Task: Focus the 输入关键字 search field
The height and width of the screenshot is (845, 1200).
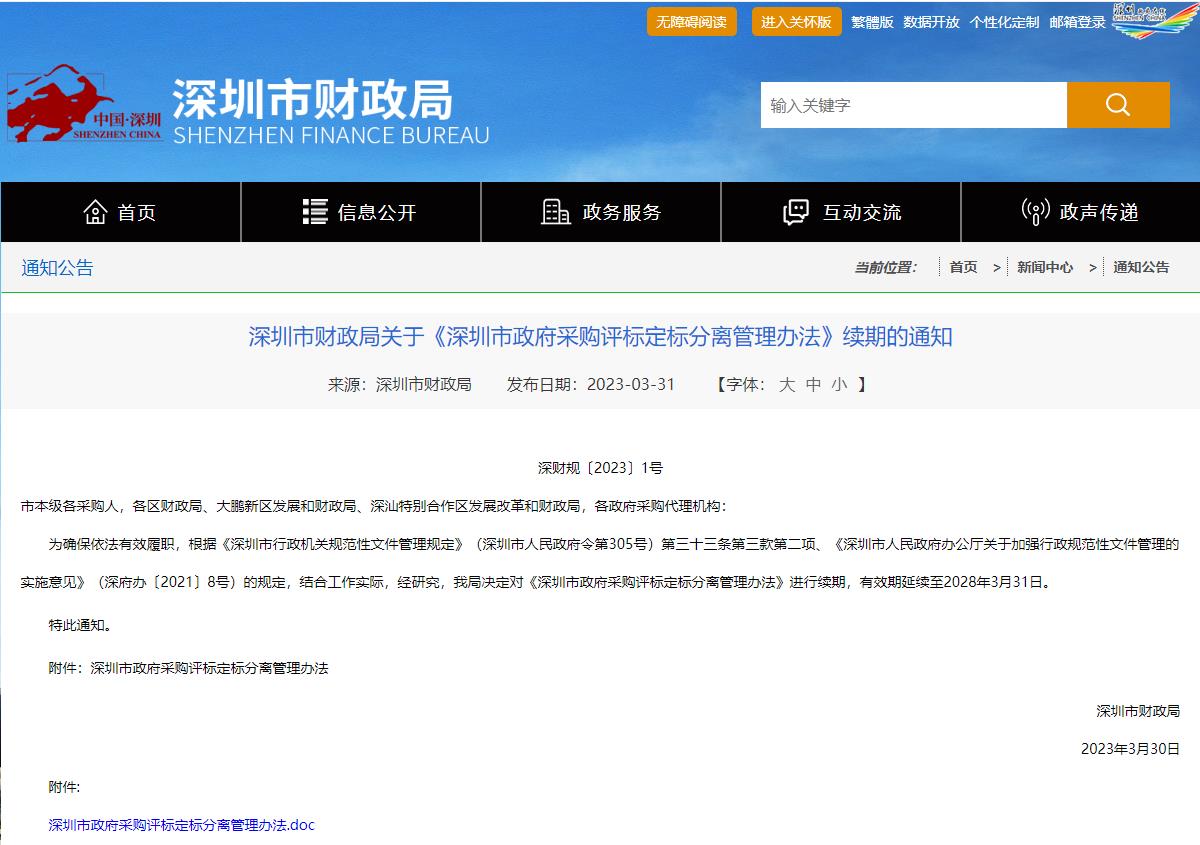Action: click(x=914, y=105)
